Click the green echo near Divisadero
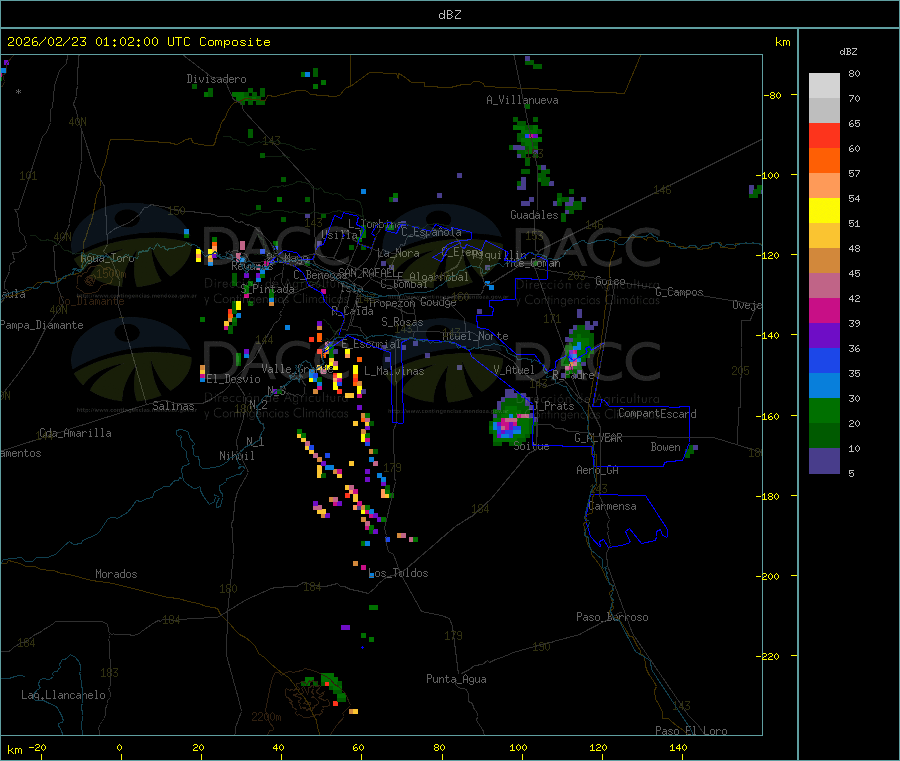The height and width of the screenshot is (761, 900). point(250,96)
